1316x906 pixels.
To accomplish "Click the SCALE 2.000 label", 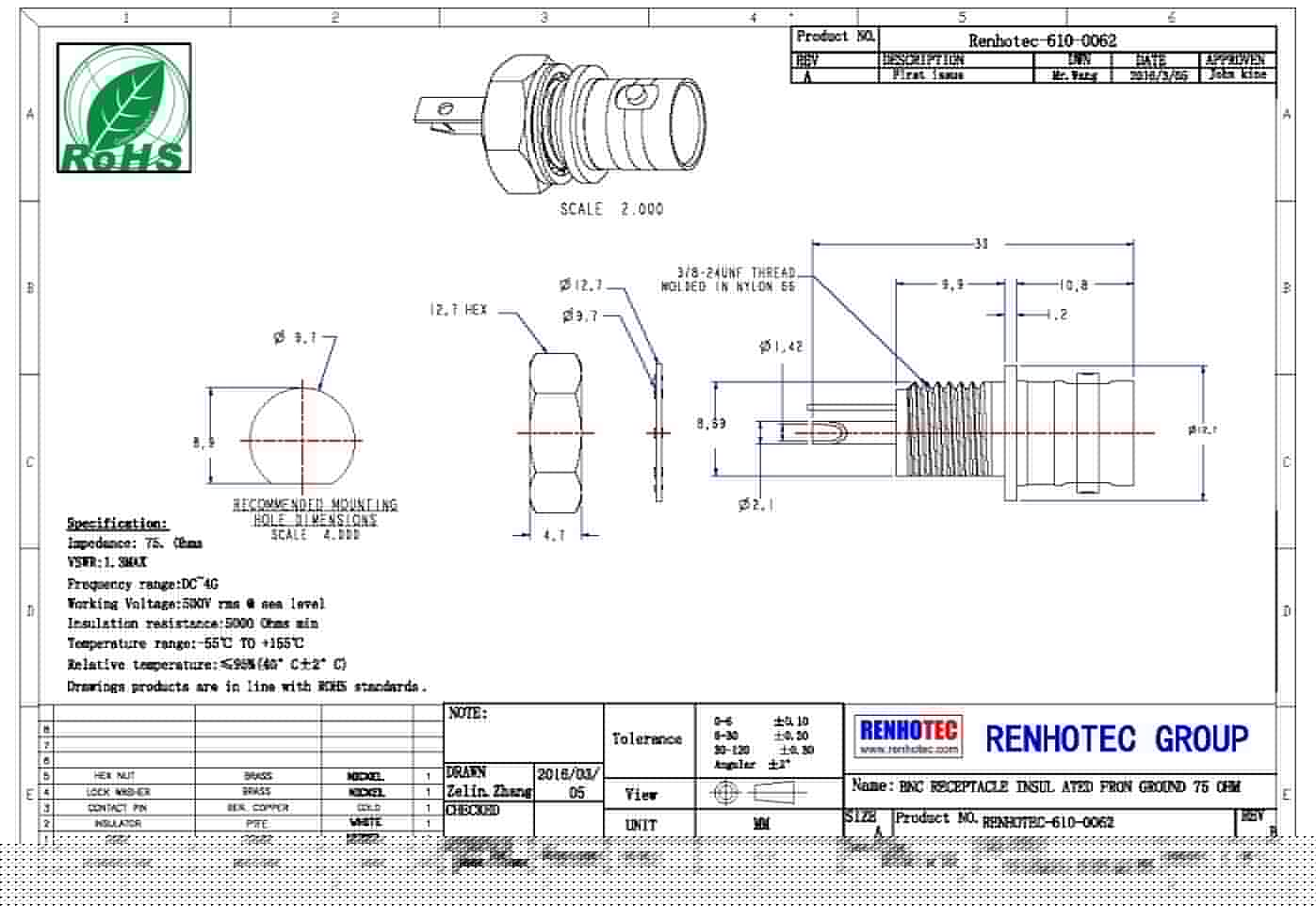I will pyautogui.click(x=611, y=209).
